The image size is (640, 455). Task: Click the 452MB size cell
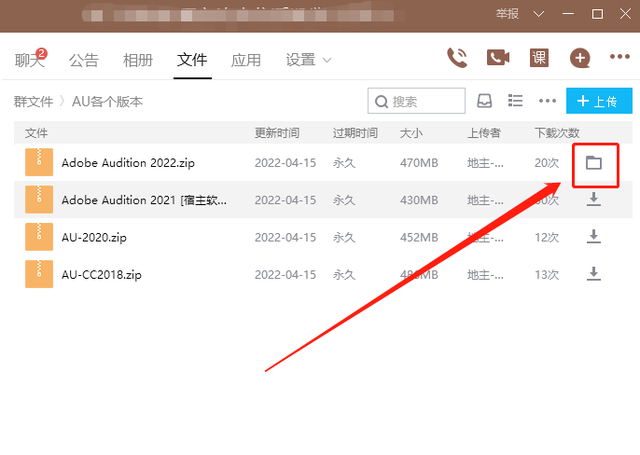click(419, 237)
